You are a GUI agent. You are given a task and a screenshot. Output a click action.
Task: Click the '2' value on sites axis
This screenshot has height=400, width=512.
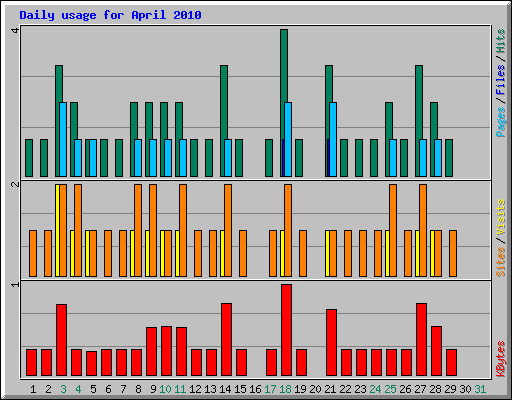pyautogui.click(x=15, y=184)
